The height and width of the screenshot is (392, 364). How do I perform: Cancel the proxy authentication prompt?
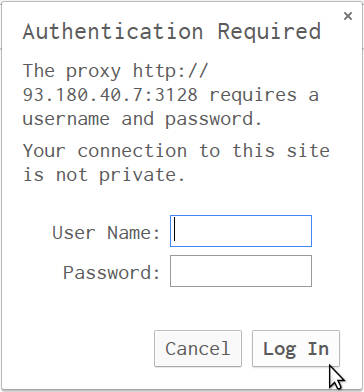[x=198, y=349]
